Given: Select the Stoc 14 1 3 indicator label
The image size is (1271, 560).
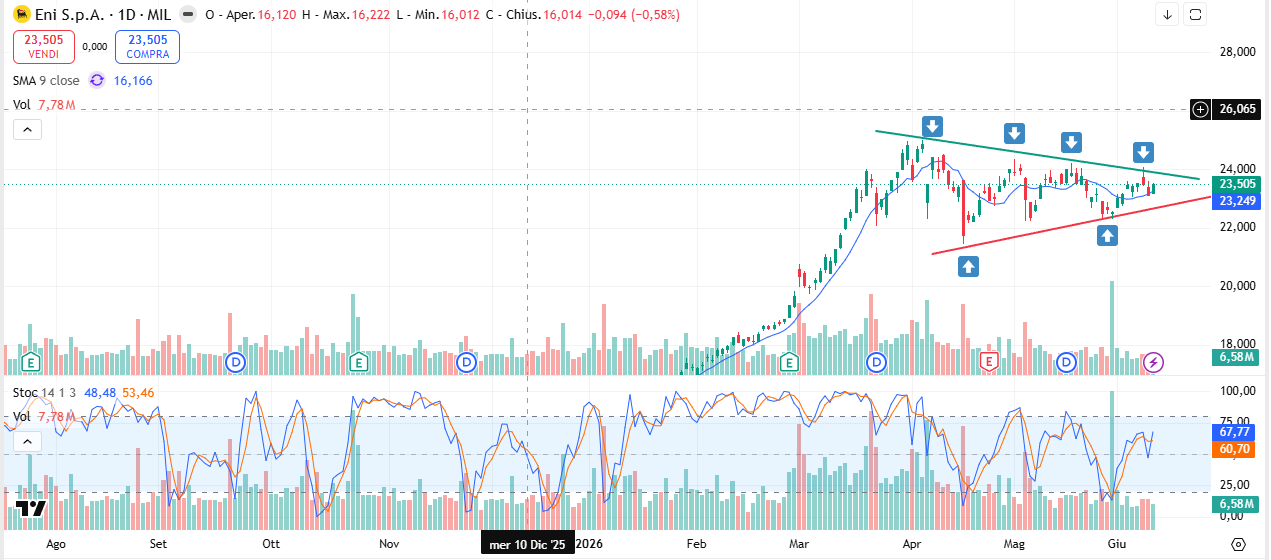Looking at the screenshot, I should pos(46,393).
